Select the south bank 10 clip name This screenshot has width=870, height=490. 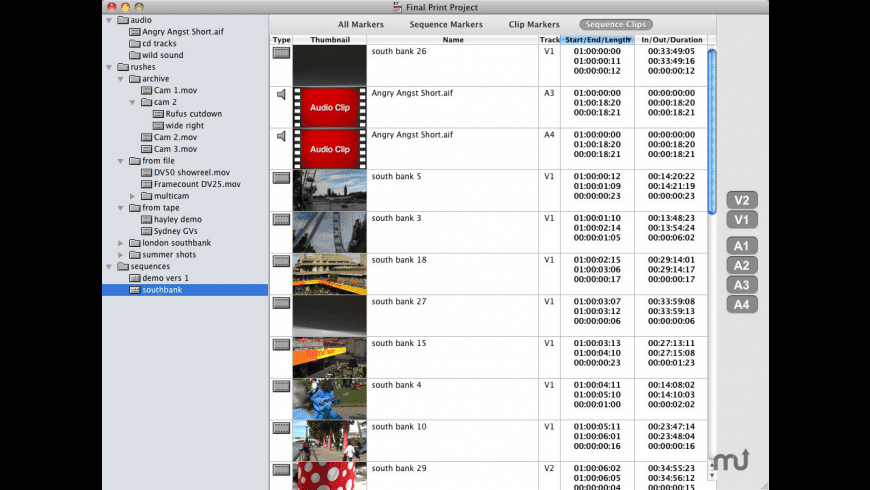[x=399, y=426]
